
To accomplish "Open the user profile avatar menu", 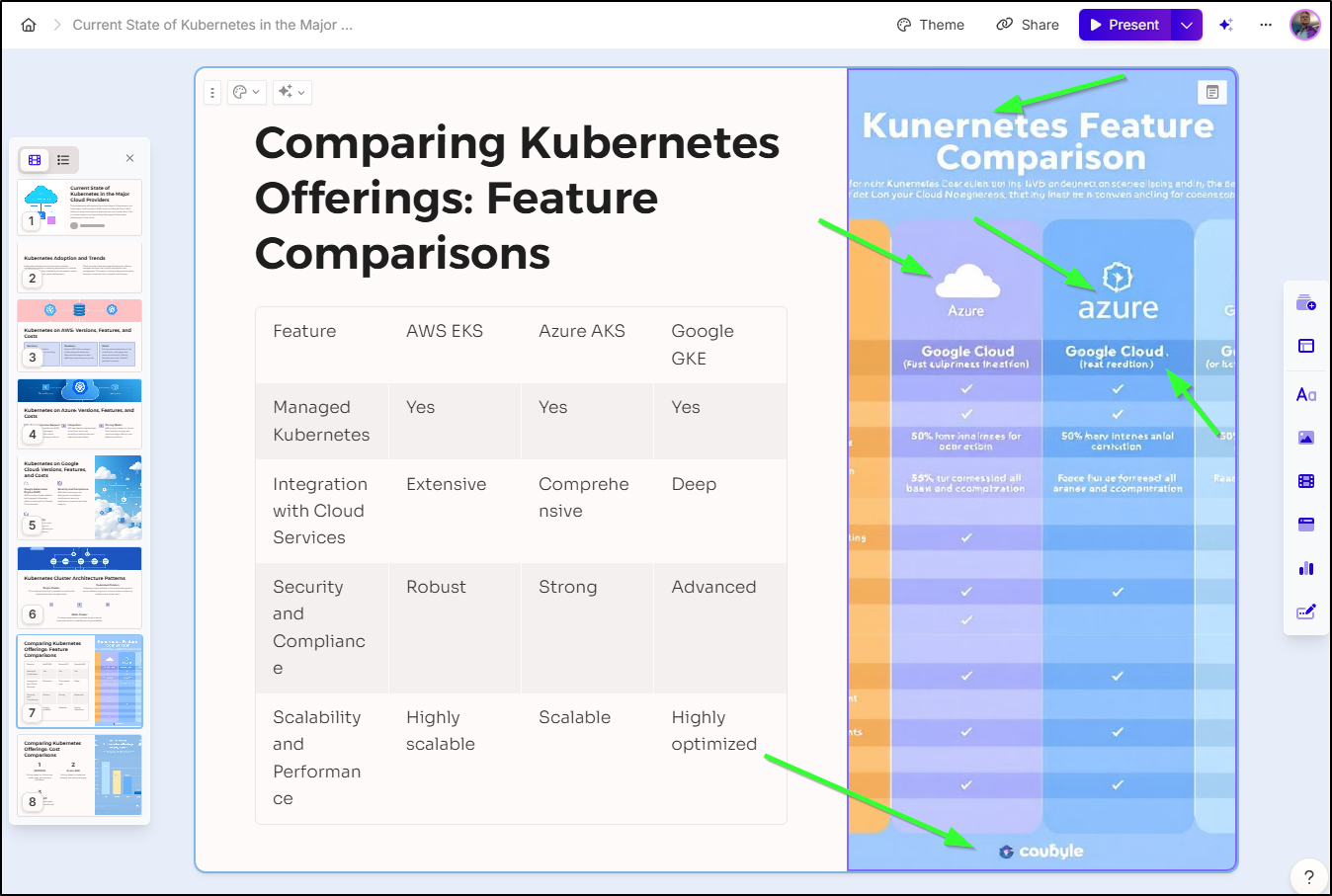I will tap(1305, 25).
